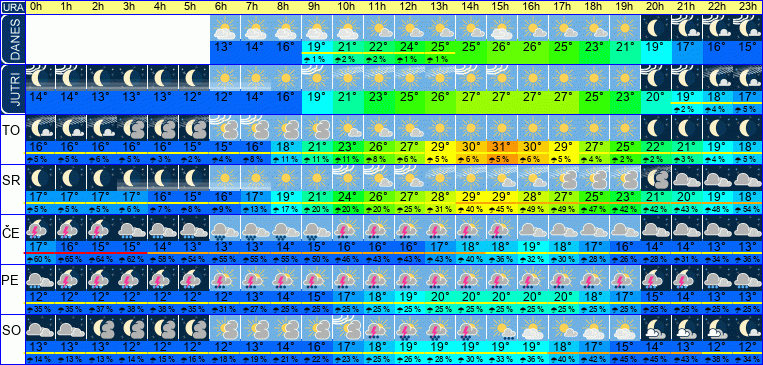Click the SR 20h windy cloudy night icon
The width and height of the screenshot is (763, 365).
(656, 178)
